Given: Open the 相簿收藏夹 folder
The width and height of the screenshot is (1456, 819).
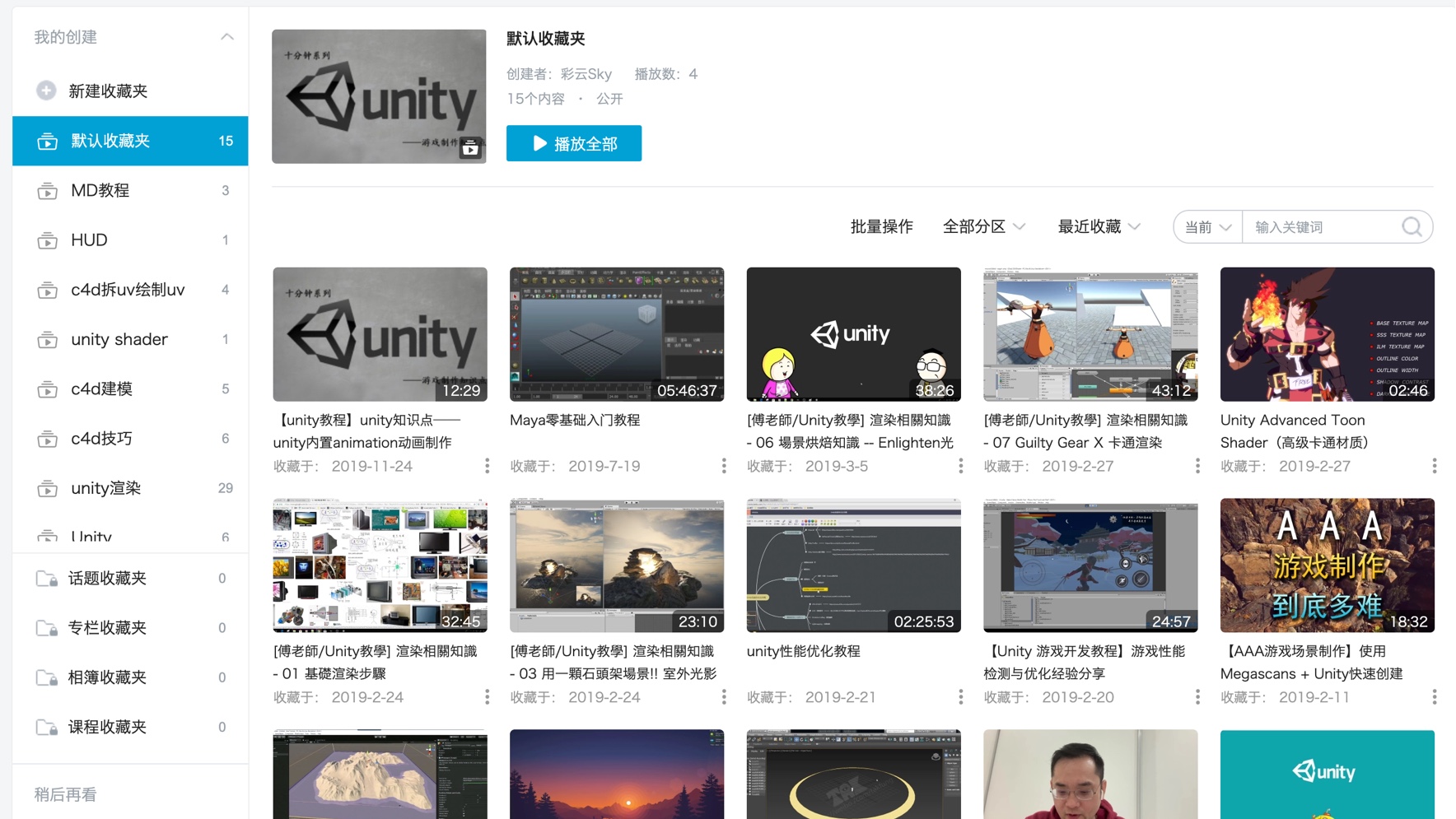Looking at the screenshot, I should [130, 677].
